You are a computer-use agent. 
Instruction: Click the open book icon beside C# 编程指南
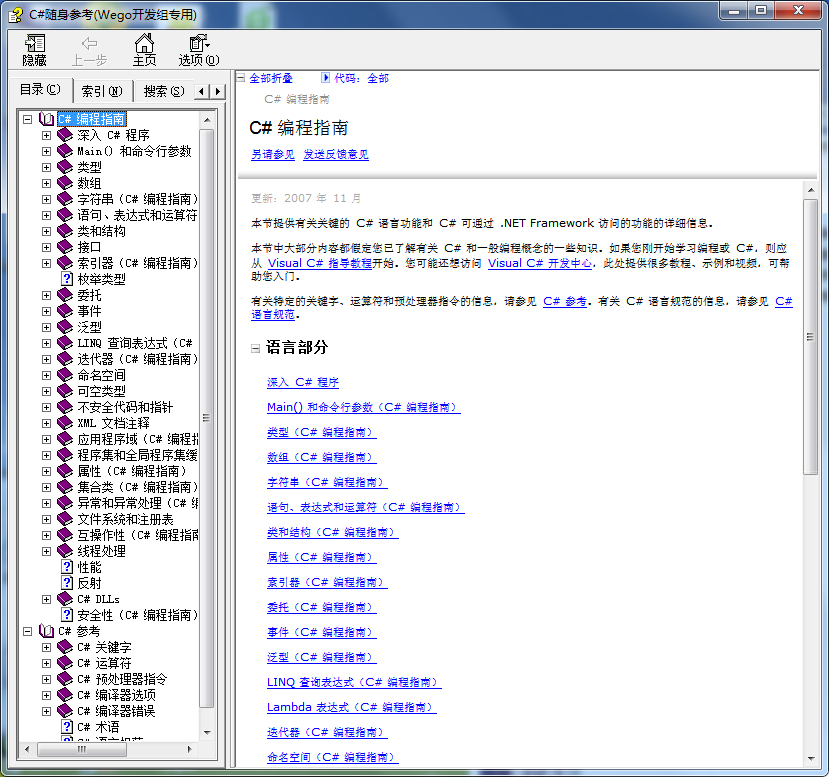tap(46, 118)
